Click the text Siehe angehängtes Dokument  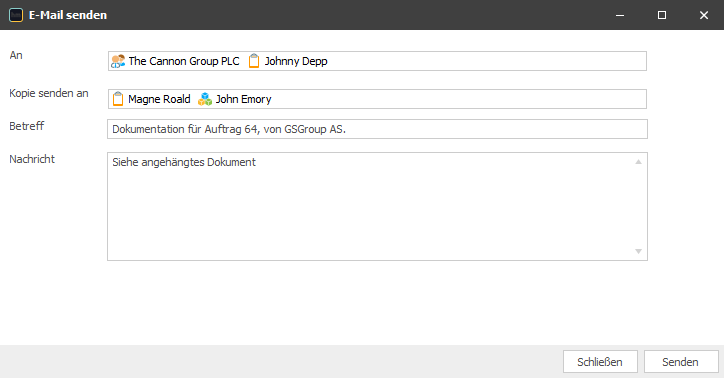(184, 162)
